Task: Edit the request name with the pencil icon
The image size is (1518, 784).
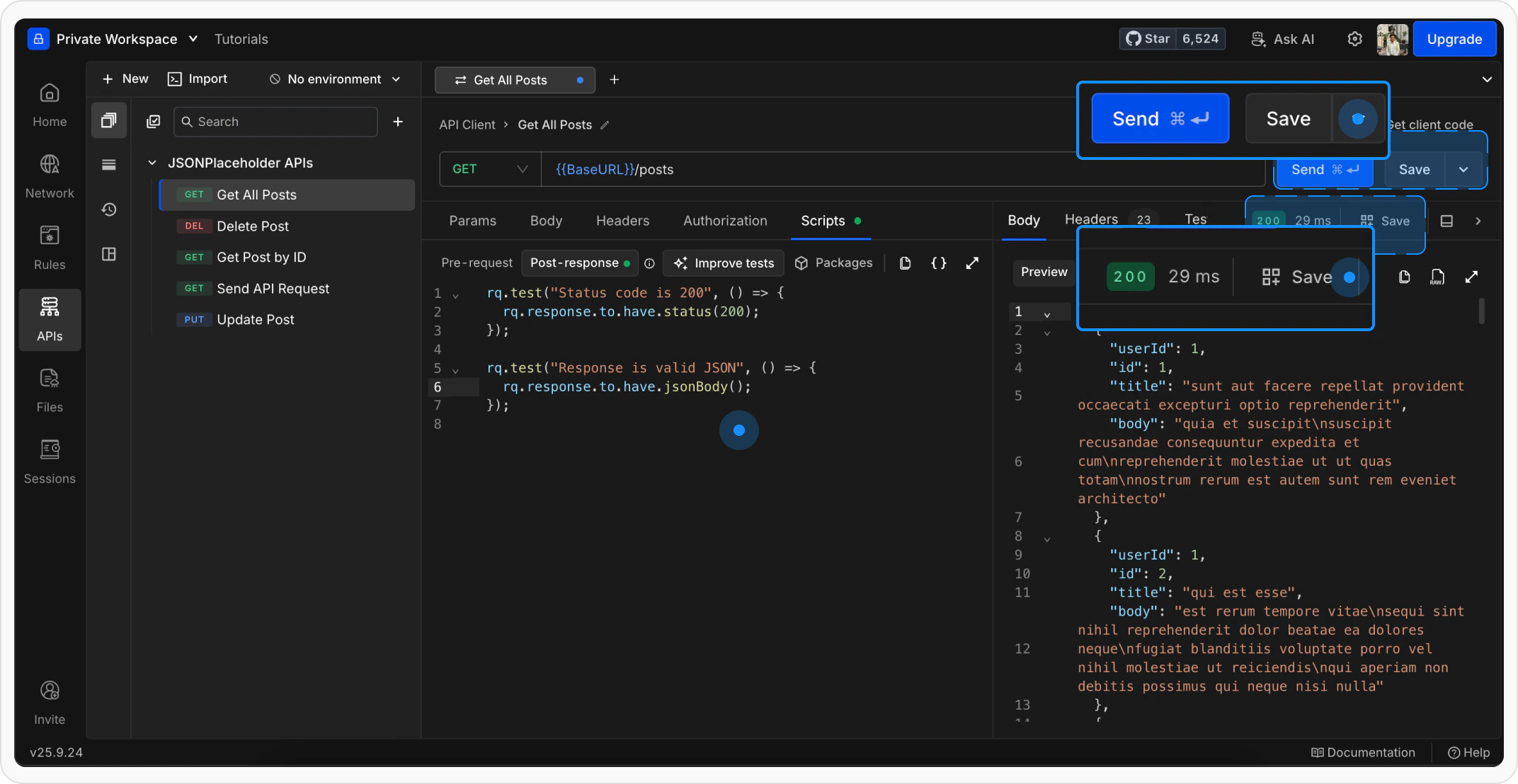Action: 605,125
